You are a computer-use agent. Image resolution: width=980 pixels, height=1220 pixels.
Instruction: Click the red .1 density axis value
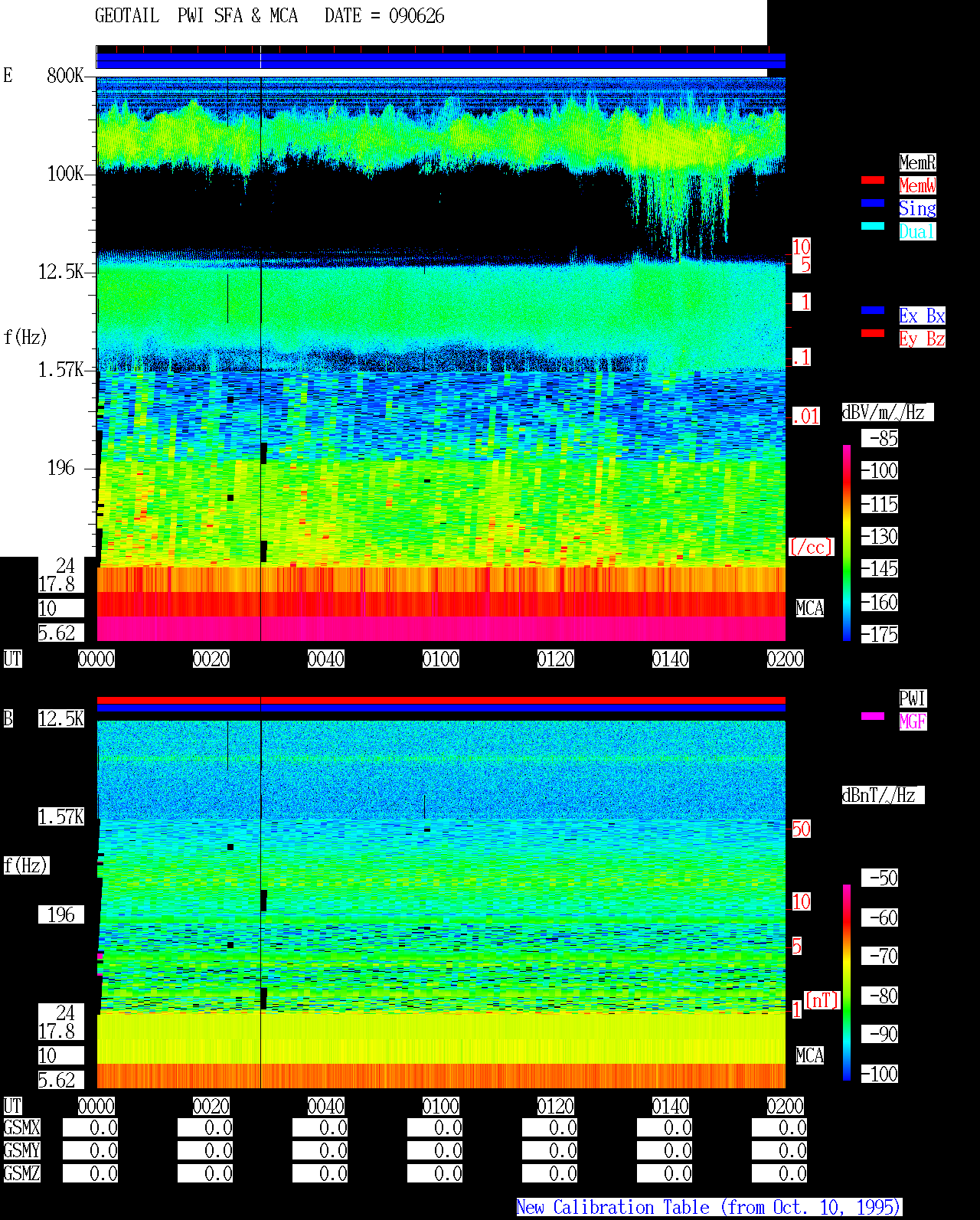click(801, 357)
